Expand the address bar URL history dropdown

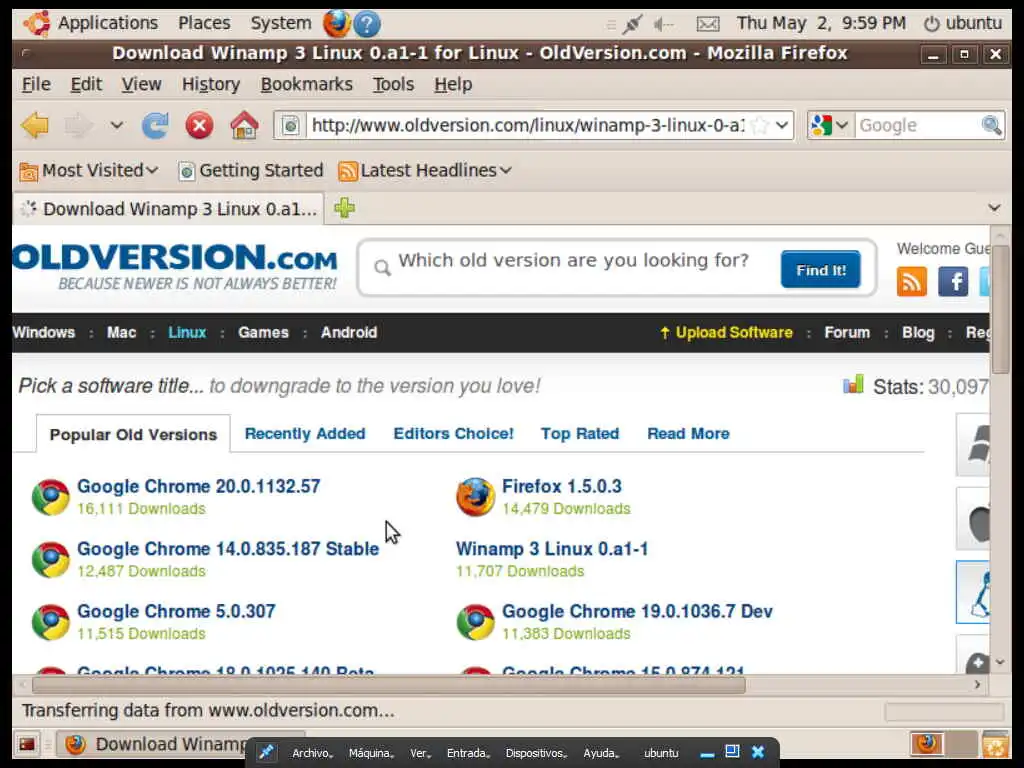click(782, 125)
